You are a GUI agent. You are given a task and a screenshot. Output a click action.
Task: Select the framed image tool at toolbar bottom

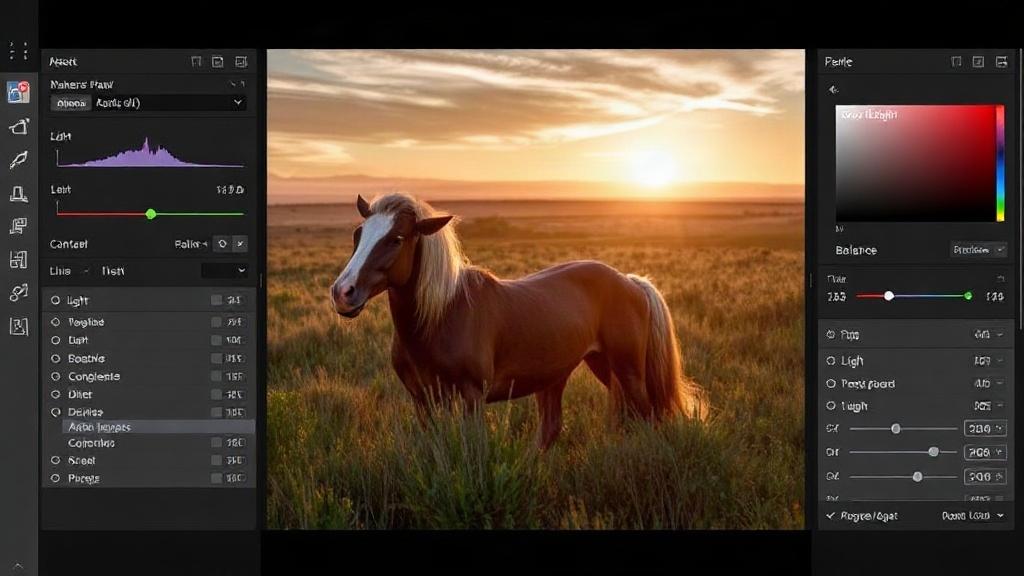point(18,326)
